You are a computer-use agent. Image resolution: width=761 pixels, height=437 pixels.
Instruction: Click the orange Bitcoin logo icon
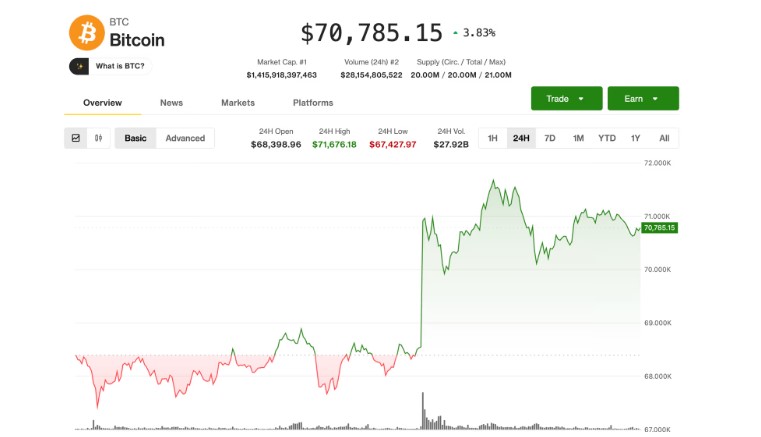point(86,33)
